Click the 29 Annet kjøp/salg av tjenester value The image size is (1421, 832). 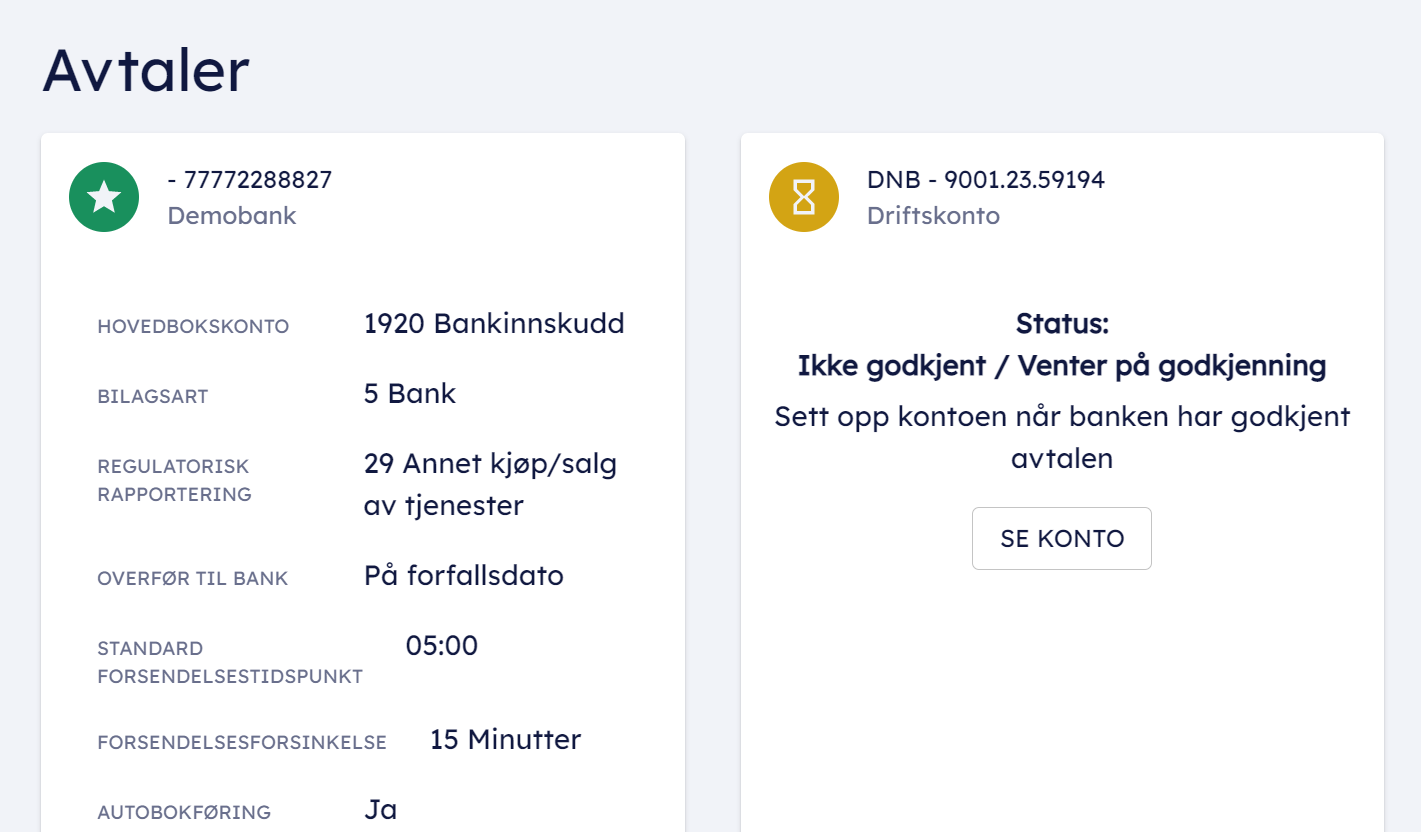[x=490, y=485]
